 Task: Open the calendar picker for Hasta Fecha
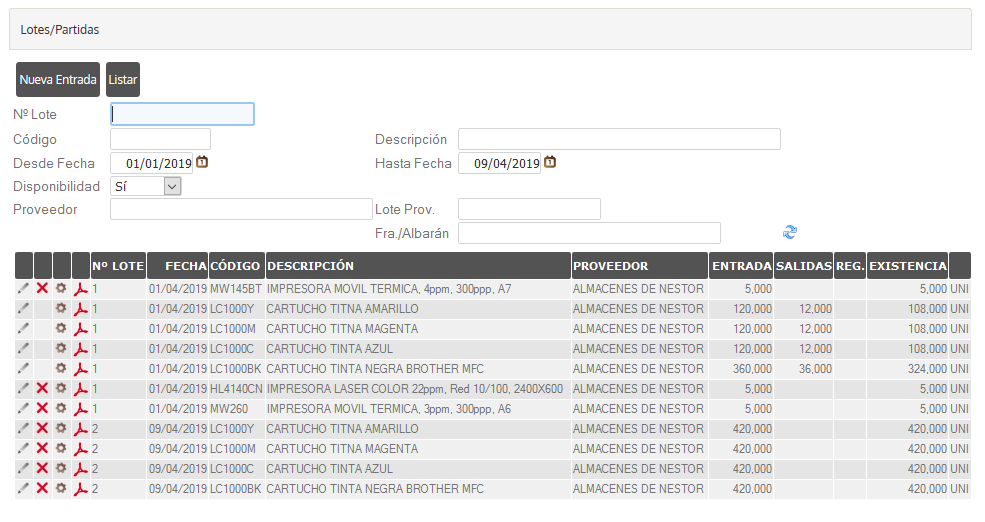click(550, 162)
